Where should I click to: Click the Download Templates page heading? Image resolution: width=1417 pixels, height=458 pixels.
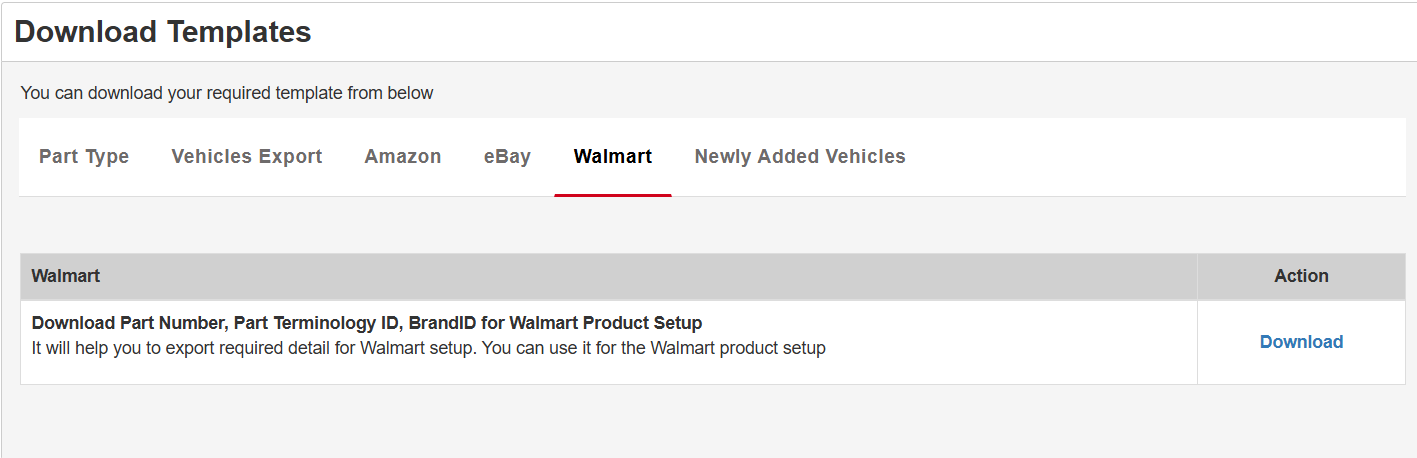(x=163, y=32)
